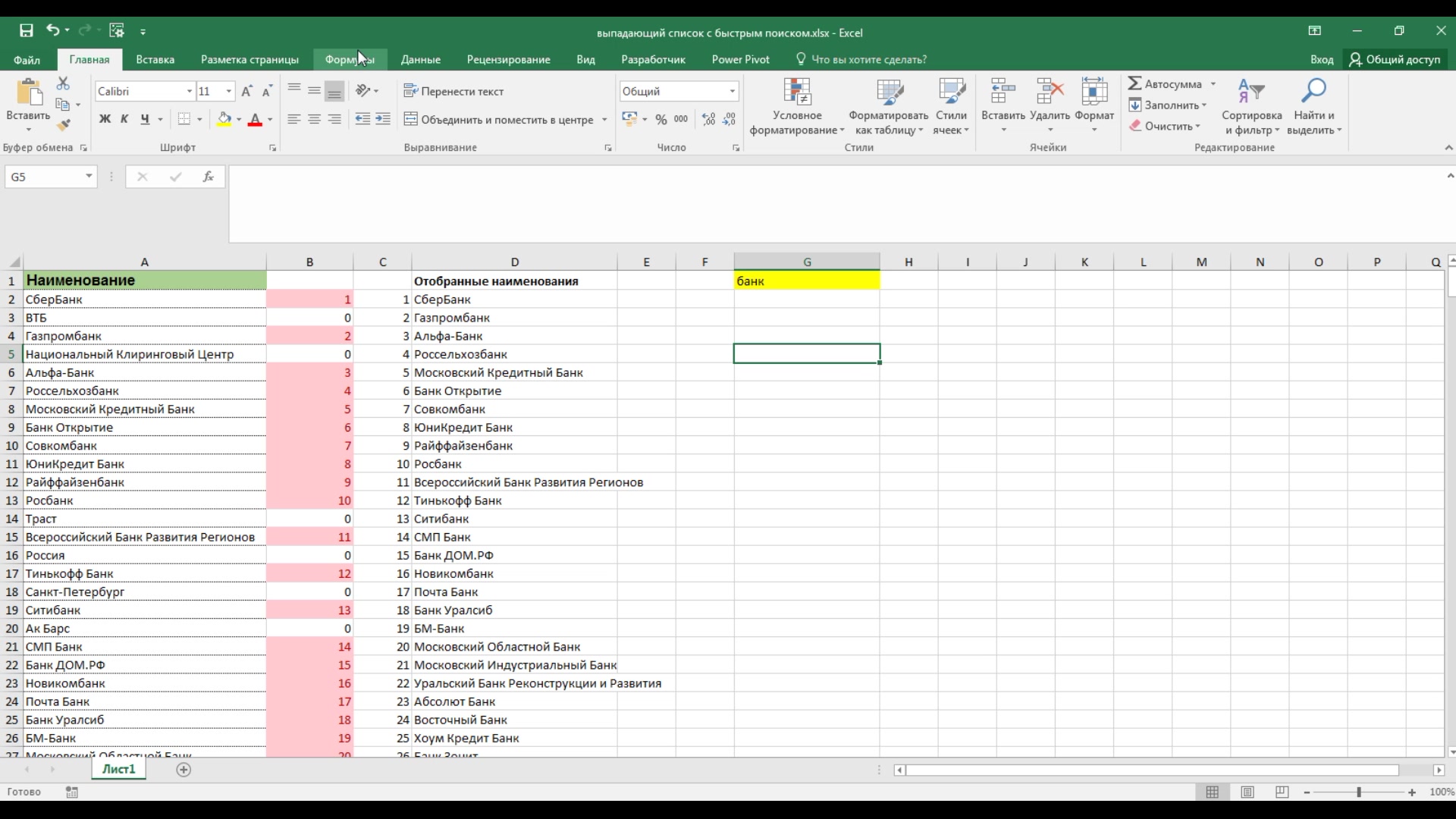
Task: Open the Данные ribbon tab
Action: tap(420, 59)
